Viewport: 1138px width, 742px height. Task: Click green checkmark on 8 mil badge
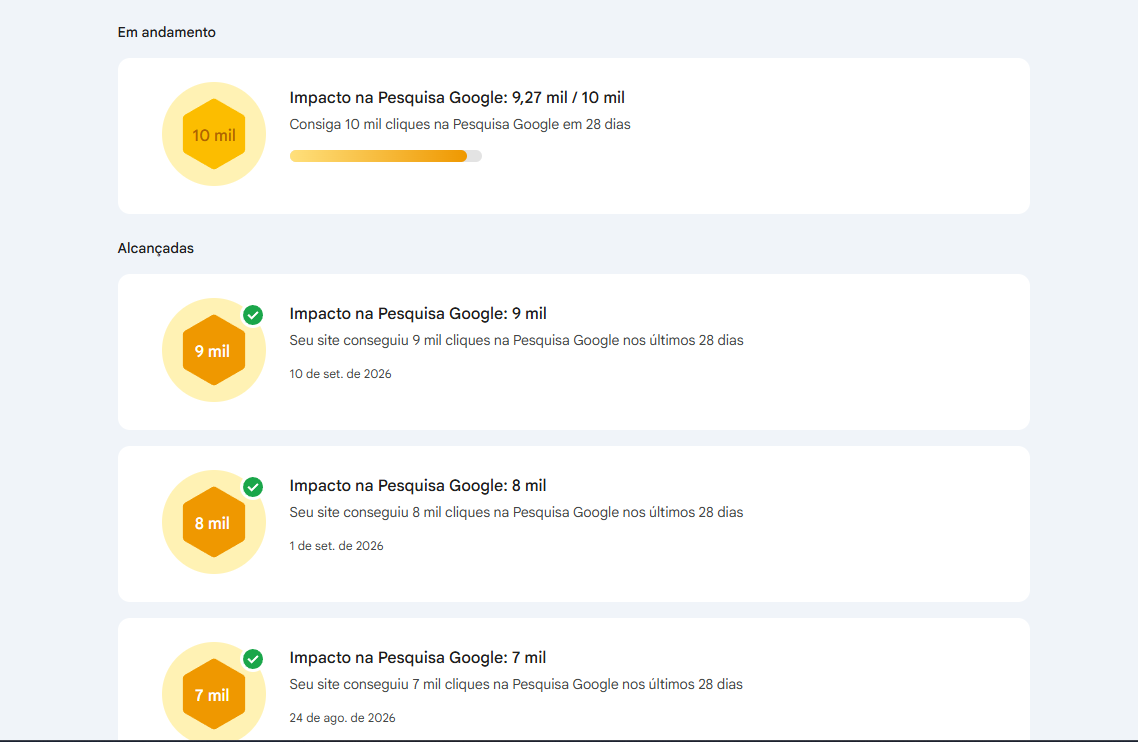pyautogui.click(x=253, y=487)
